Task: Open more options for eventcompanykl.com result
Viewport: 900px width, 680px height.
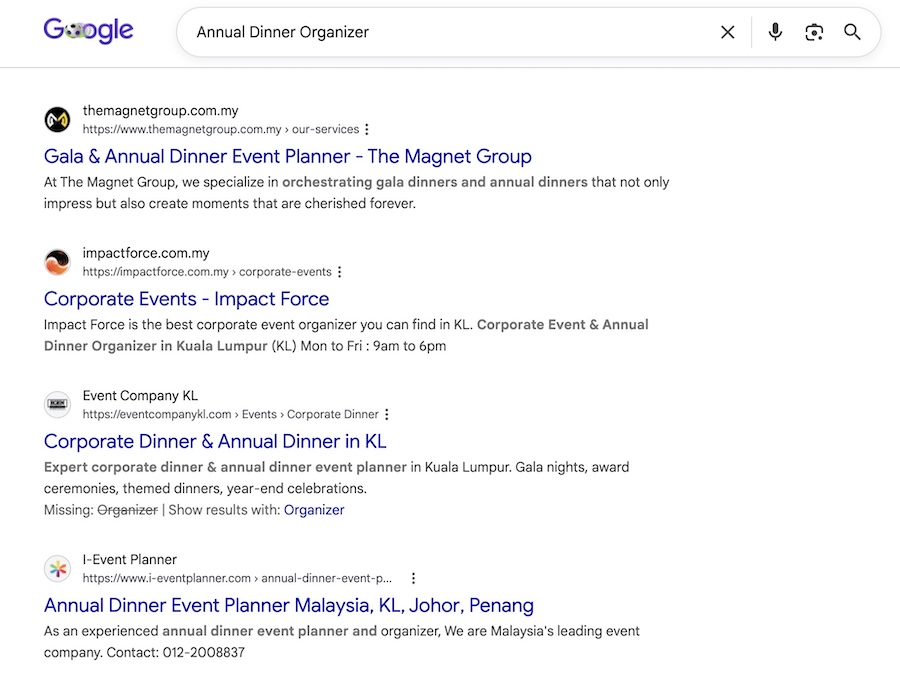Action: tap(387, 414)
